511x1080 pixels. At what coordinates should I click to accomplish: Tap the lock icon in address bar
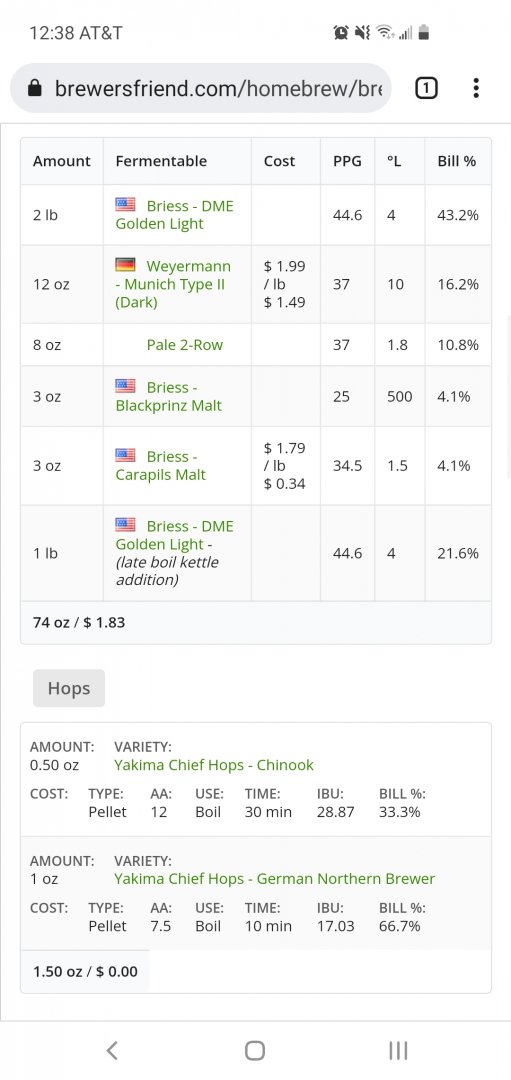pos(34,88)
